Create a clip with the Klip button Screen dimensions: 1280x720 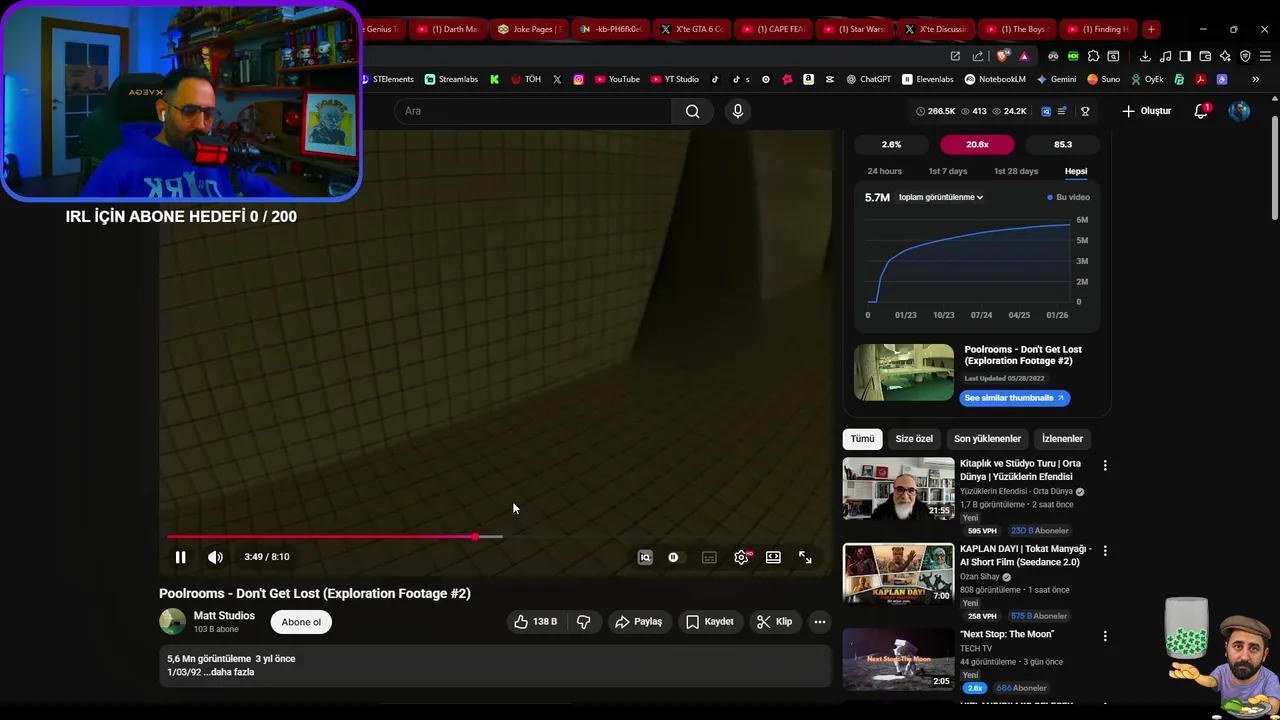tap(774, 622)
